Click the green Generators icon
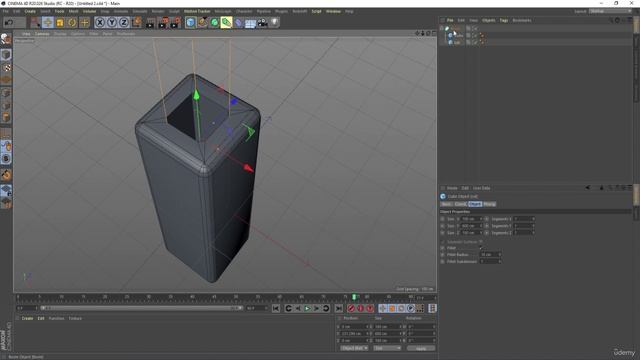Image resolution: width=640 pixels, height=360 pixels. click(x=214, y=22)
